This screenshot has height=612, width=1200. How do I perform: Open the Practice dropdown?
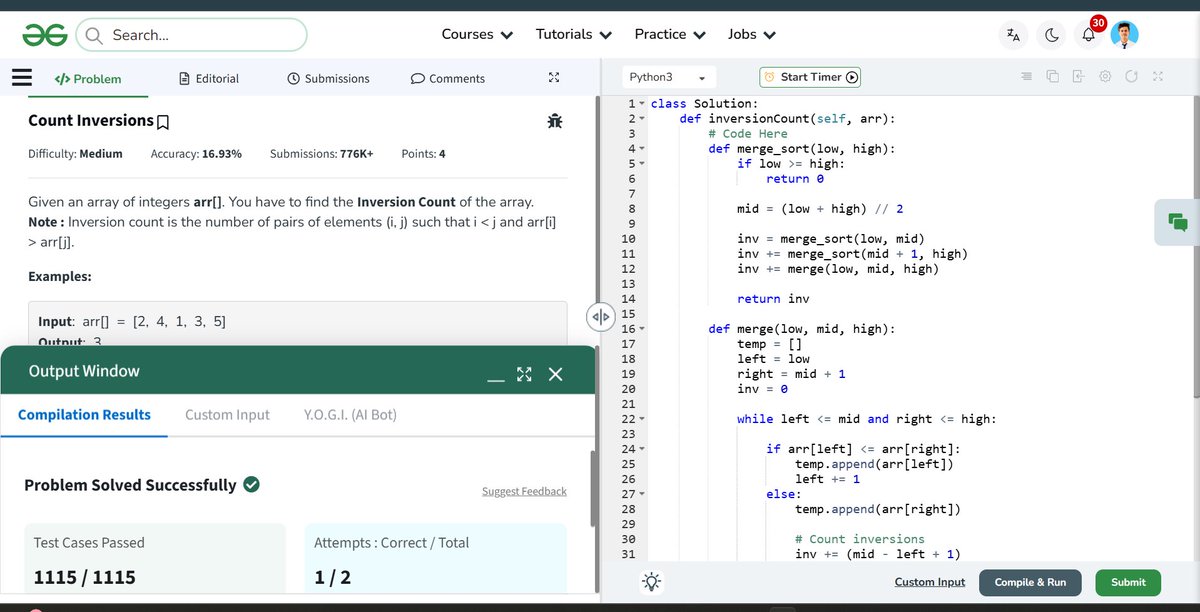[670, 34]
